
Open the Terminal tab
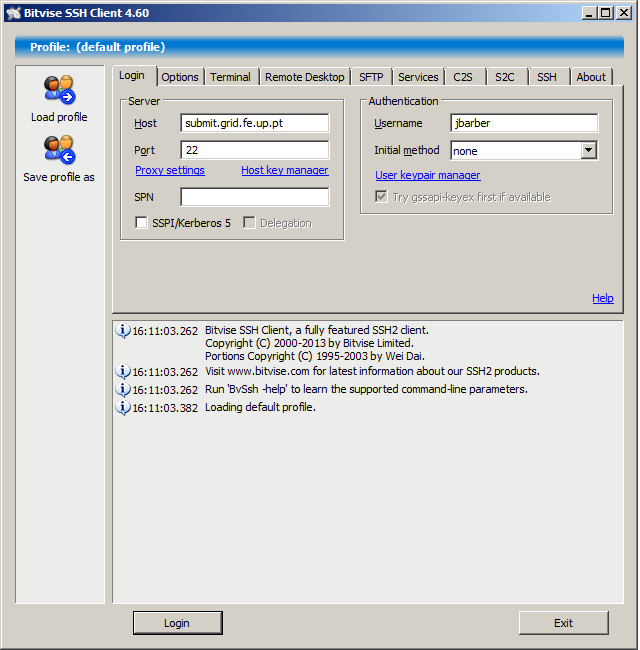coord(230,77)
